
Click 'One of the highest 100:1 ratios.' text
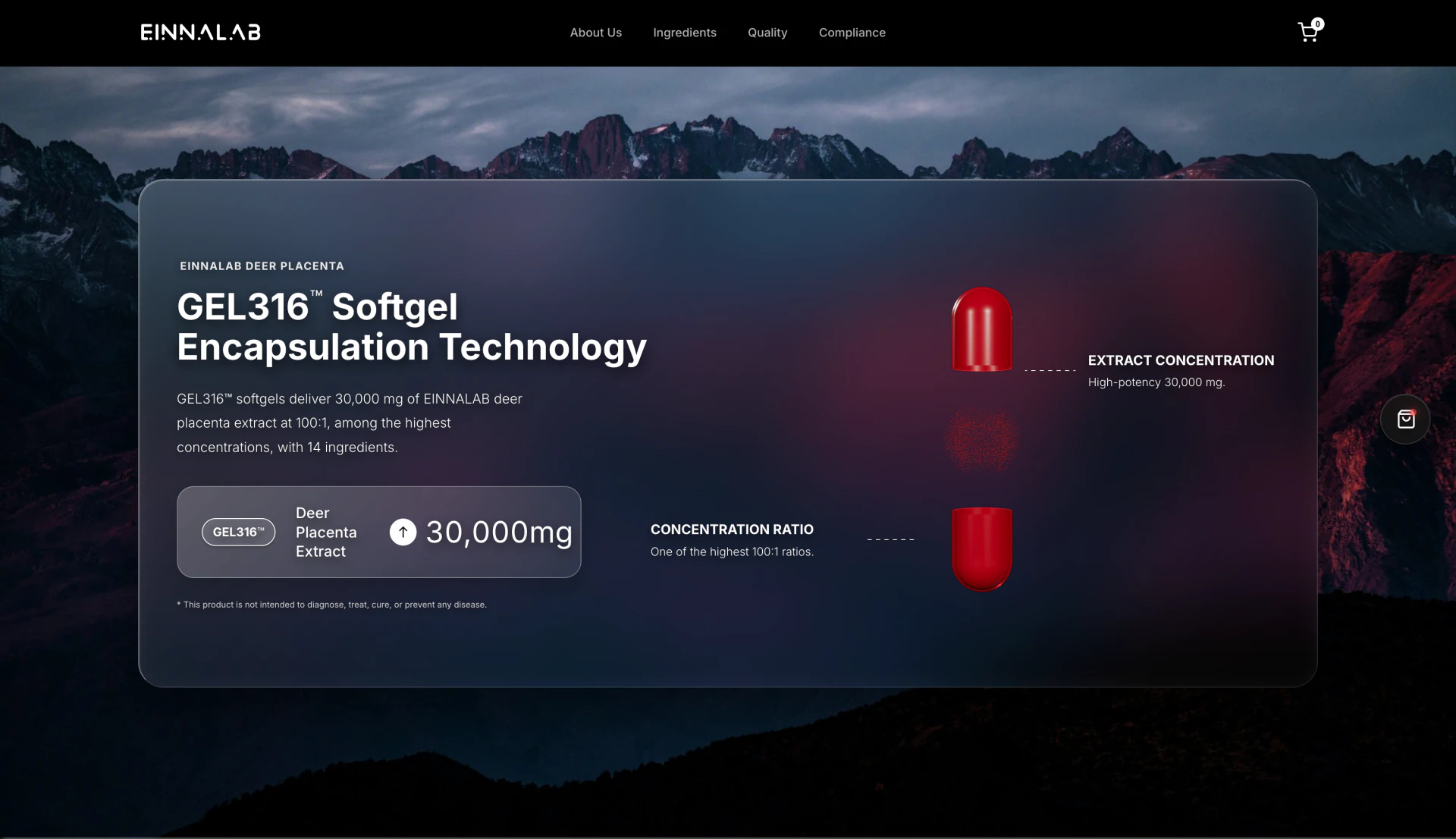(732, 551)
